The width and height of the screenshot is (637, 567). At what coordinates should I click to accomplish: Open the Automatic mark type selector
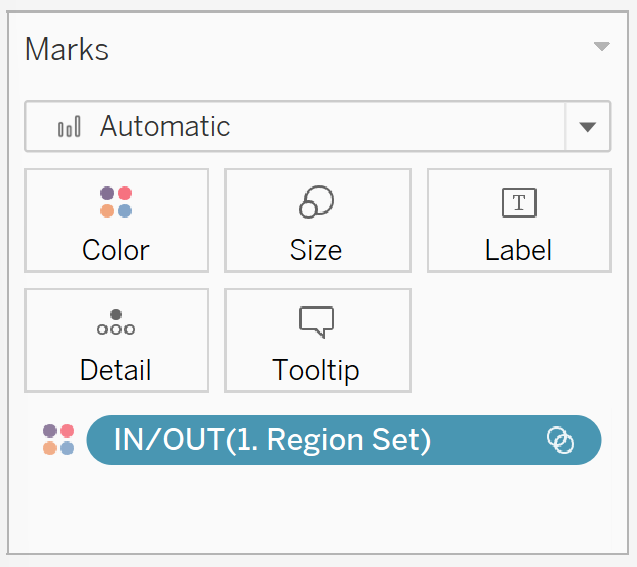coord(317,126)
